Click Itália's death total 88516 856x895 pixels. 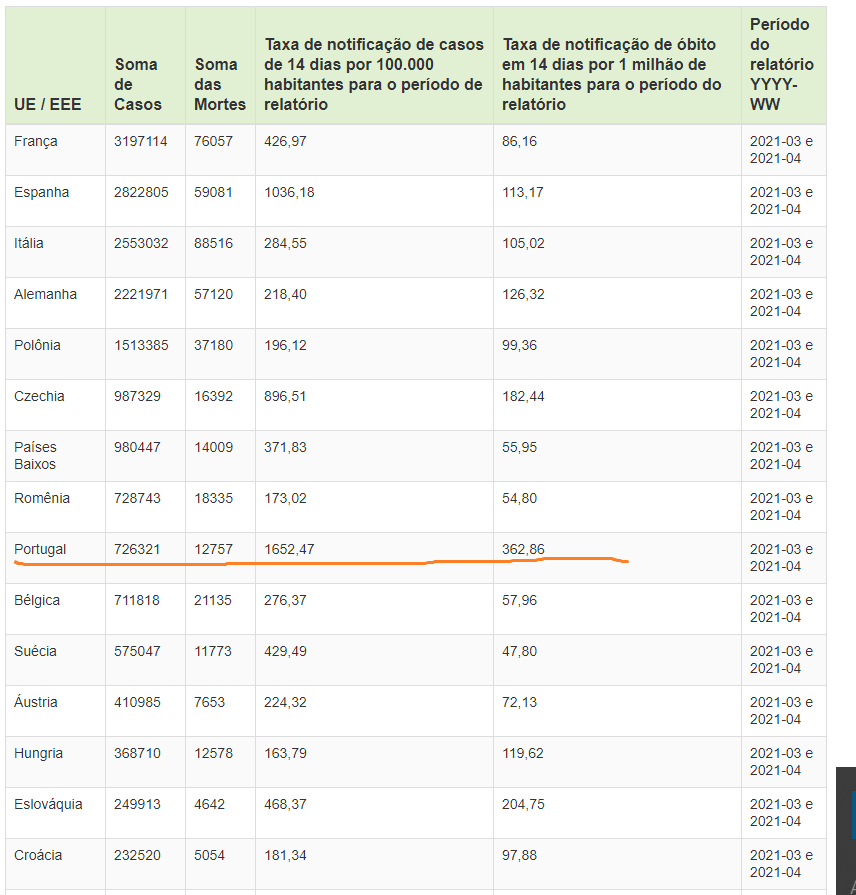(213, 244)
